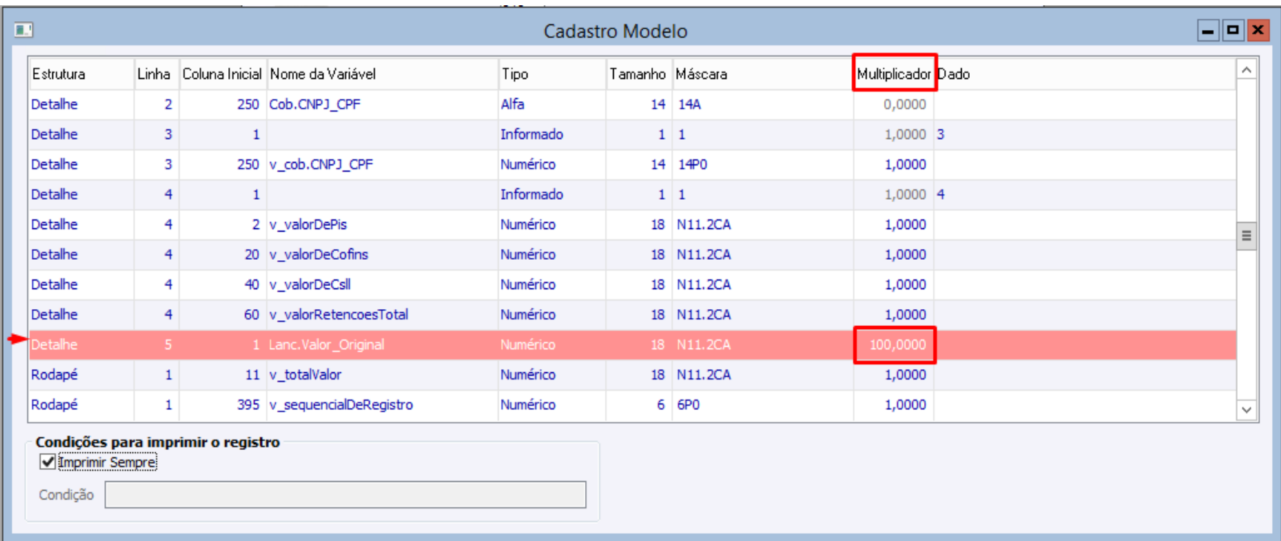Image resolution: width=1281 pixels, height=541 pixels.
Task: Click the Máscara column header
Action: click(x=762, y=75)
